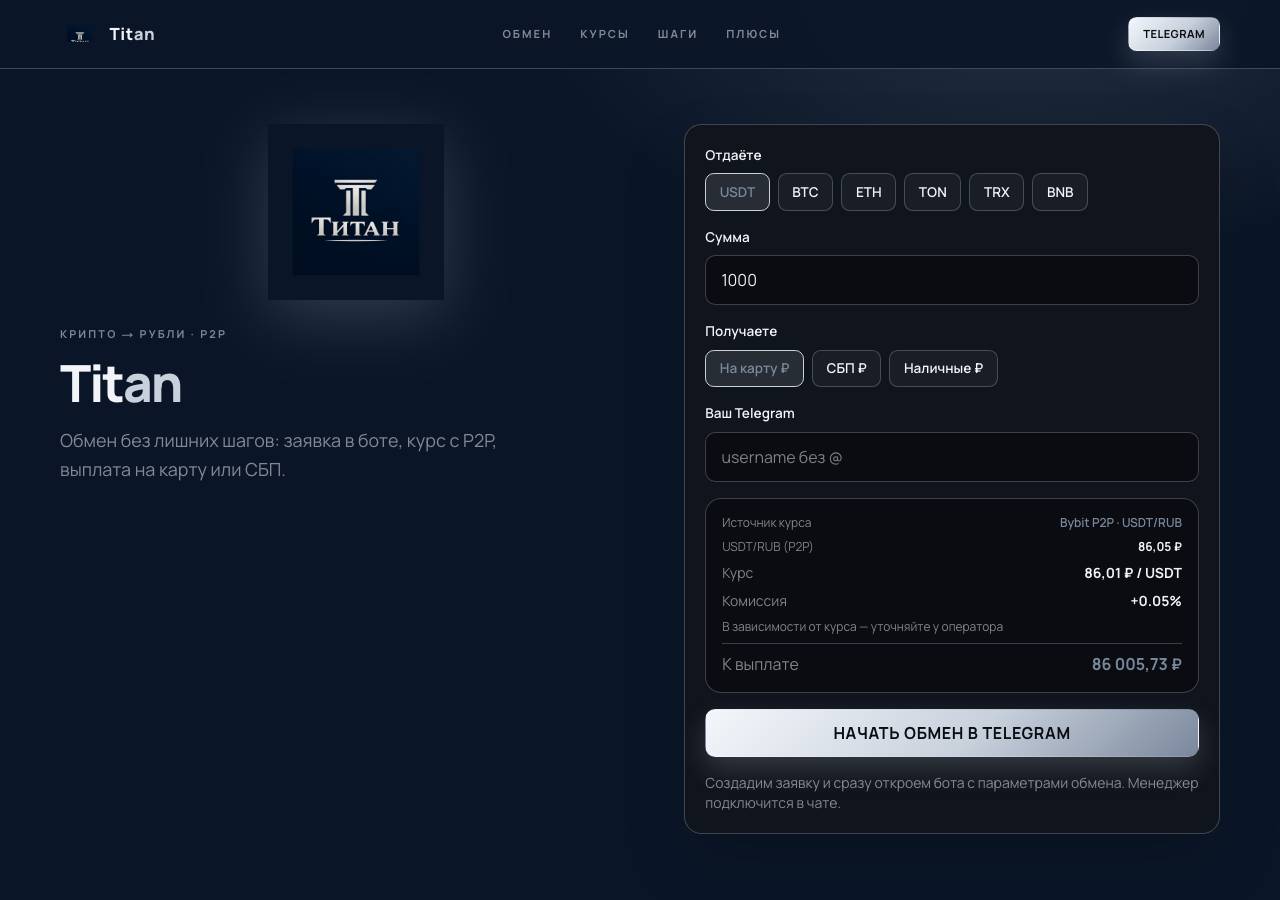Choose TON currency option

tap(932, 192)
